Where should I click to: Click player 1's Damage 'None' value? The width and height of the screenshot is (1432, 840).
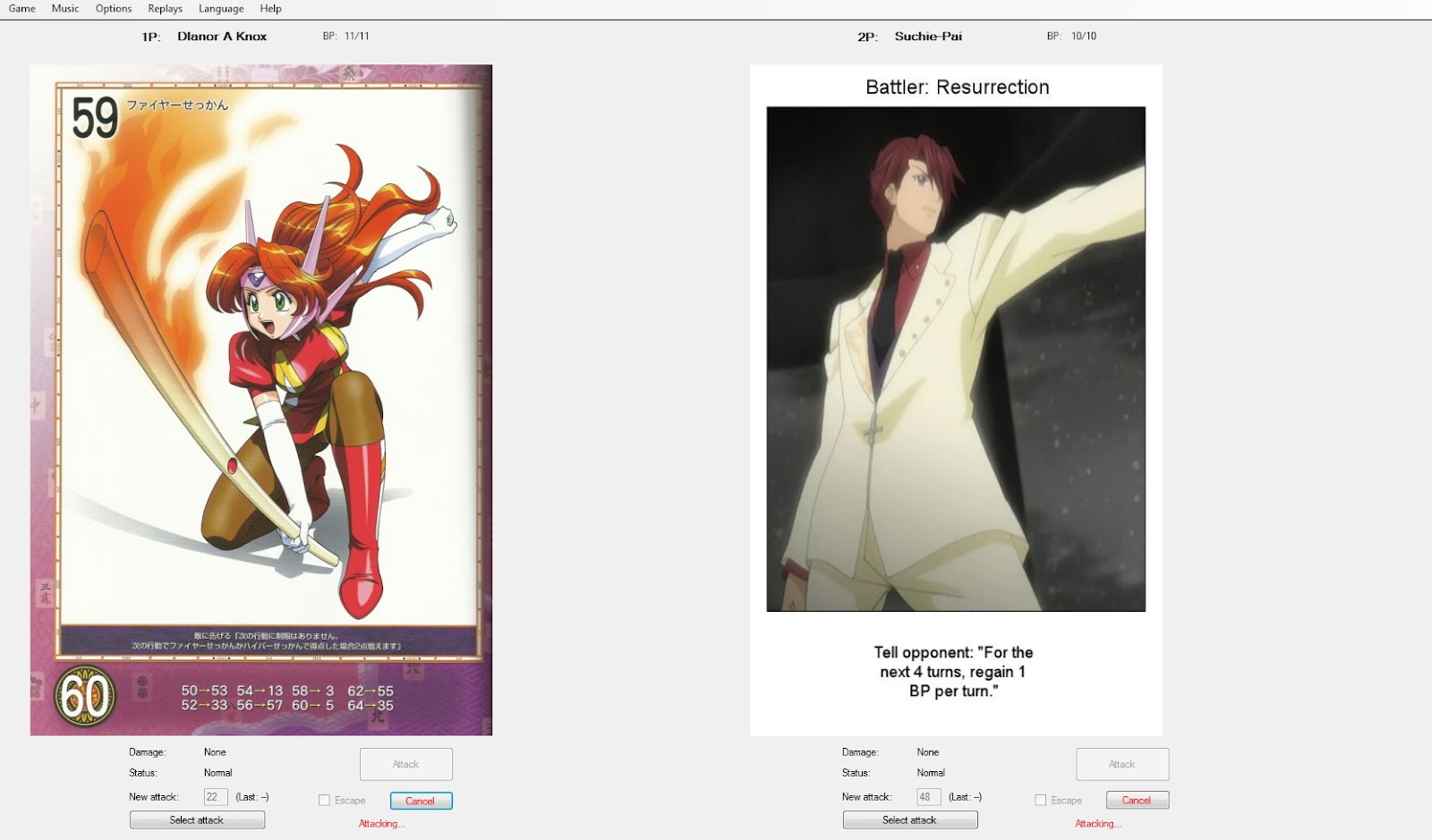pyautogui.click(x=215, y=752)
